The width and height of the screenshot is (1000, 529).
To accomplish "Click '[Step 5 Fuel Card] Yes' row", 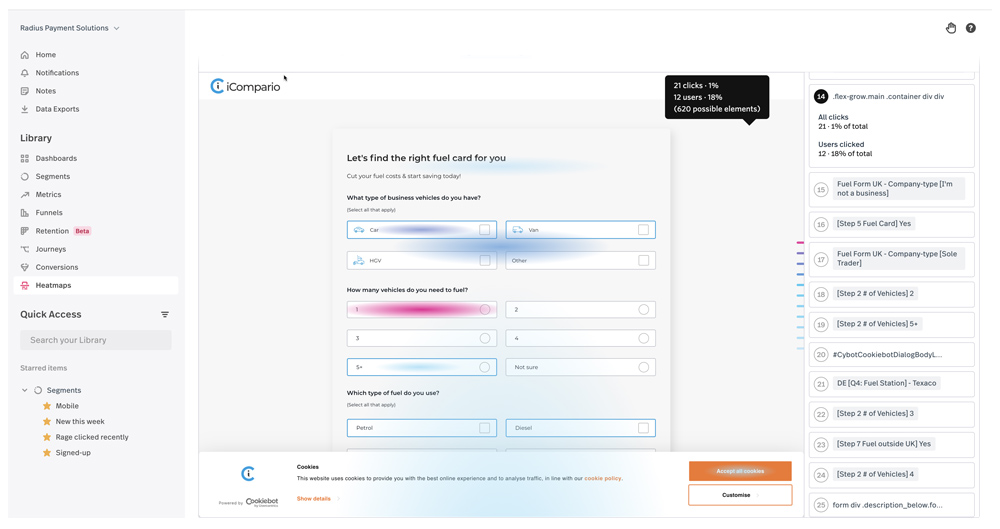I will click(x=892, y=224).
